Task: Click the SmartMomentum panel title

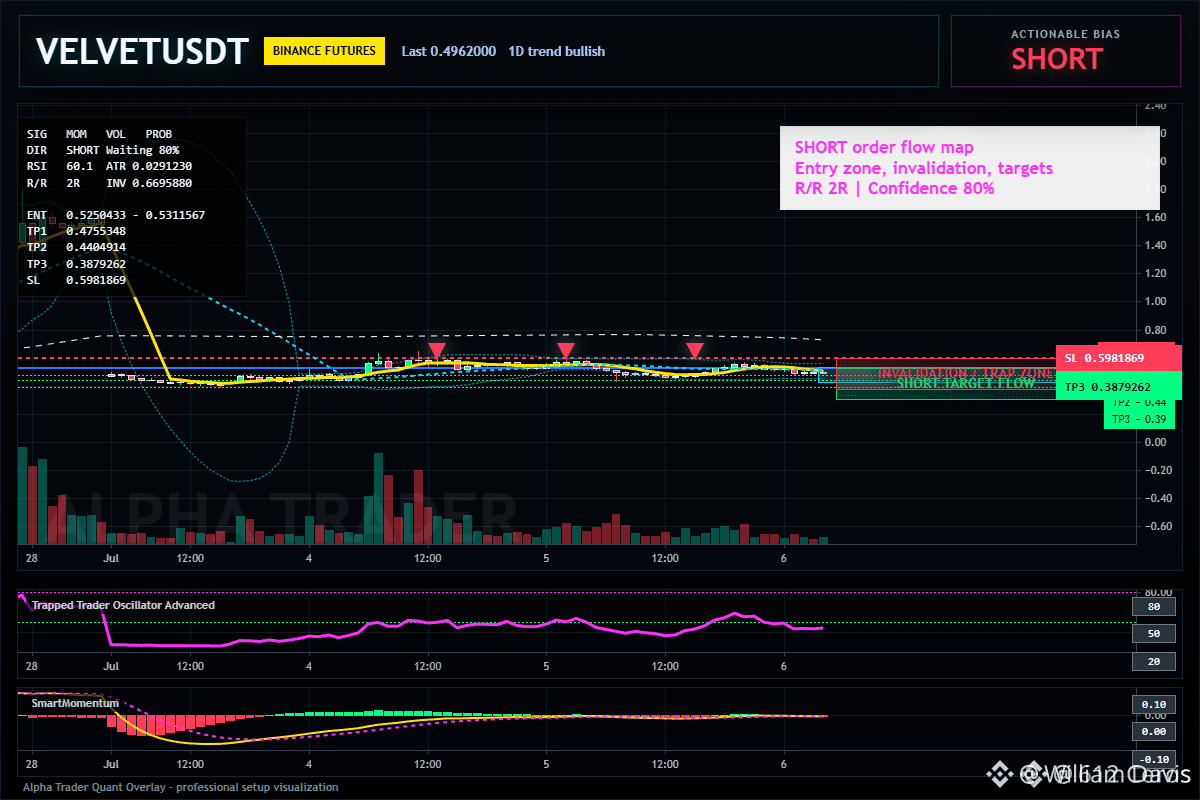Action: pyautogui.click(x=73, y=703)
